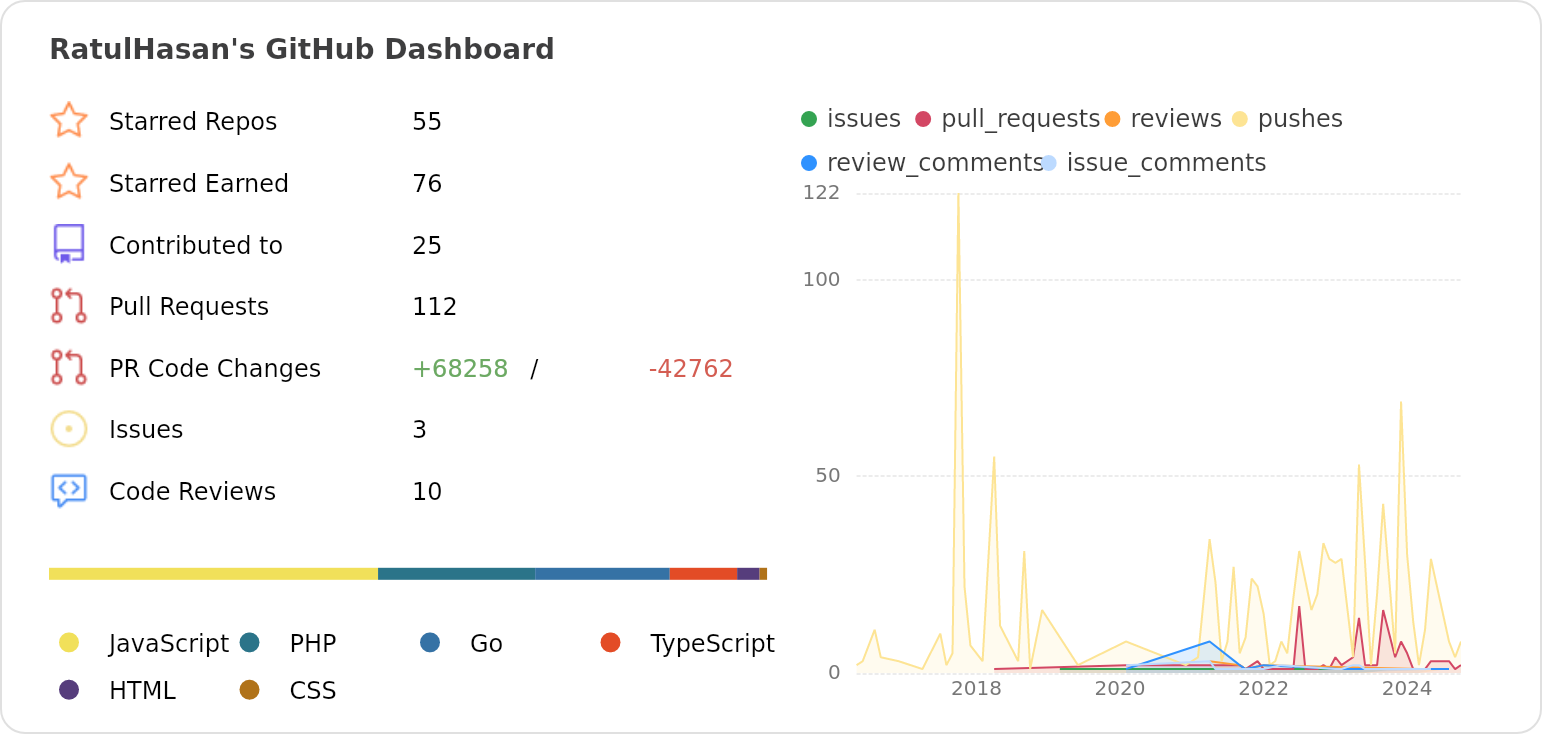Click the Pull Requests icon
1542x734 pixels.
69,306
